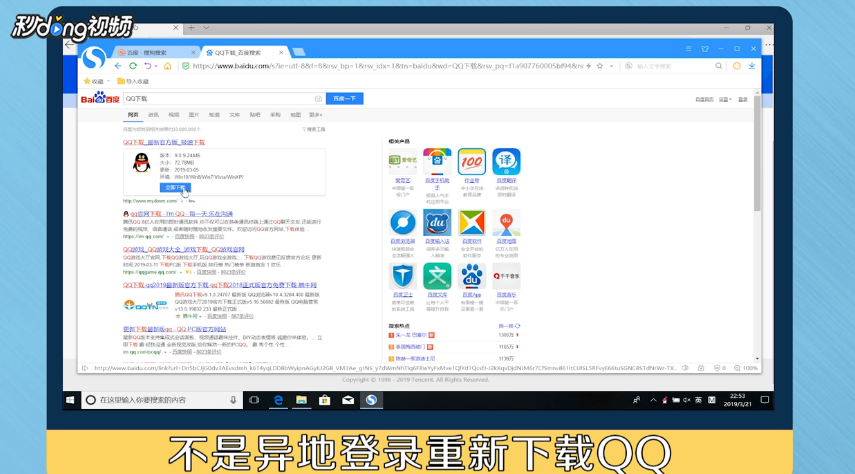Switch to the 视频 tab

click(174, 115)
